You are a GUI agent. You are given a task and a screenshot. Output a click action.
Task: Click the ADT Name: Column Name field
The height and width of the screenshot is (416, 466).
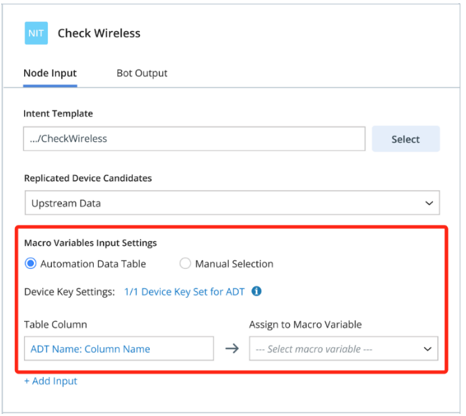pos(119,348)
